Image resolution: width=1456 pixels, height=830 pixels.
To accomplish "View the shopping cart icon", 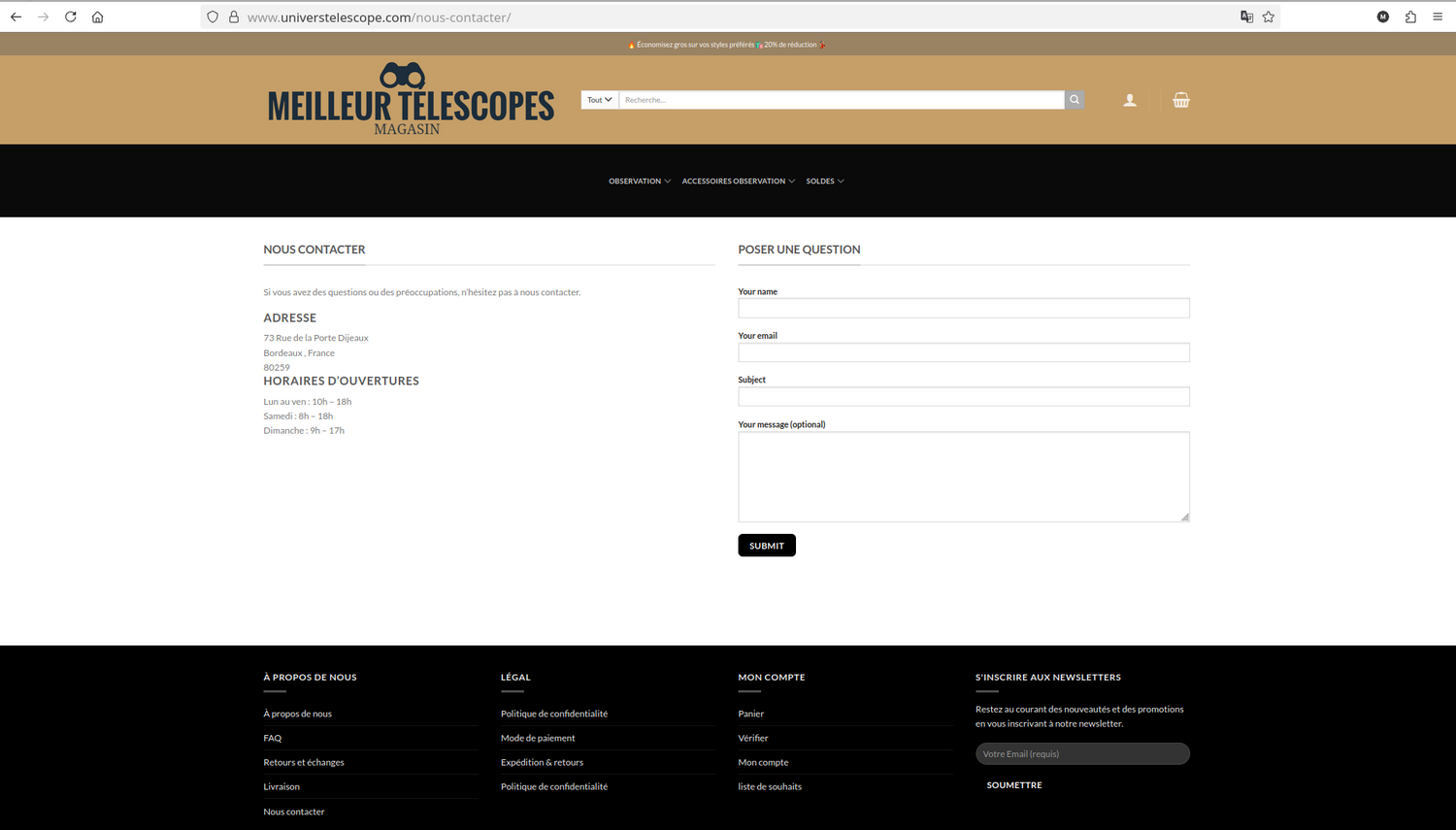I will [1181, 99].
